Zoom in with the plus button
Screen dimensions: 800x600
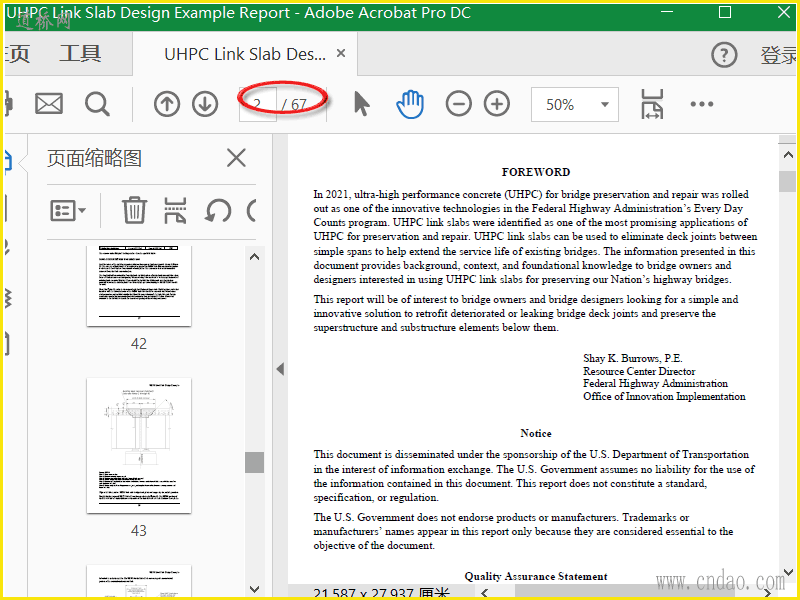pyautogui.click(x=497, y=104)
